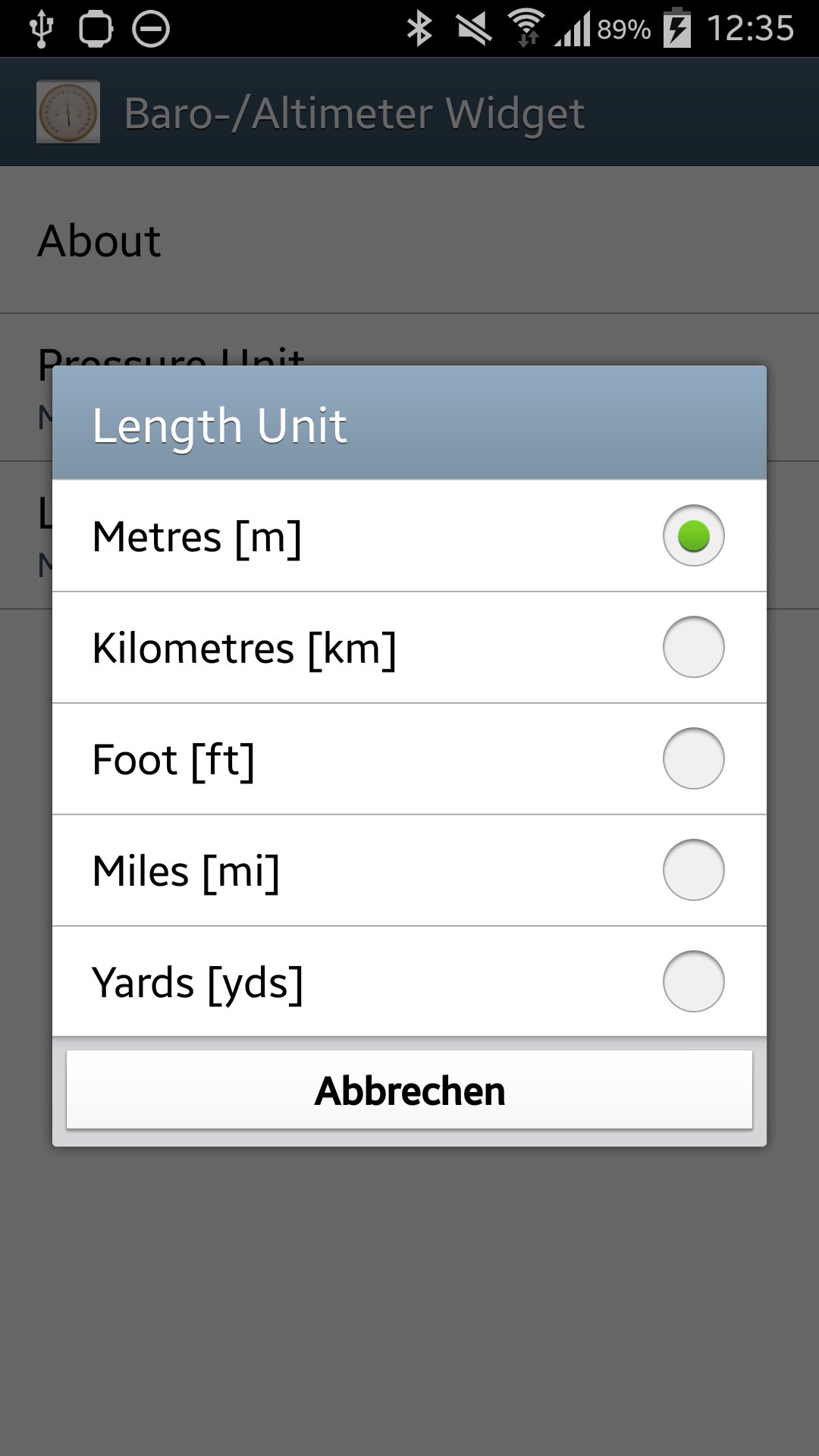Choose the Foot [ft] radio button
This screenshot has height=1456, width=819.
(x=693, y=758)
